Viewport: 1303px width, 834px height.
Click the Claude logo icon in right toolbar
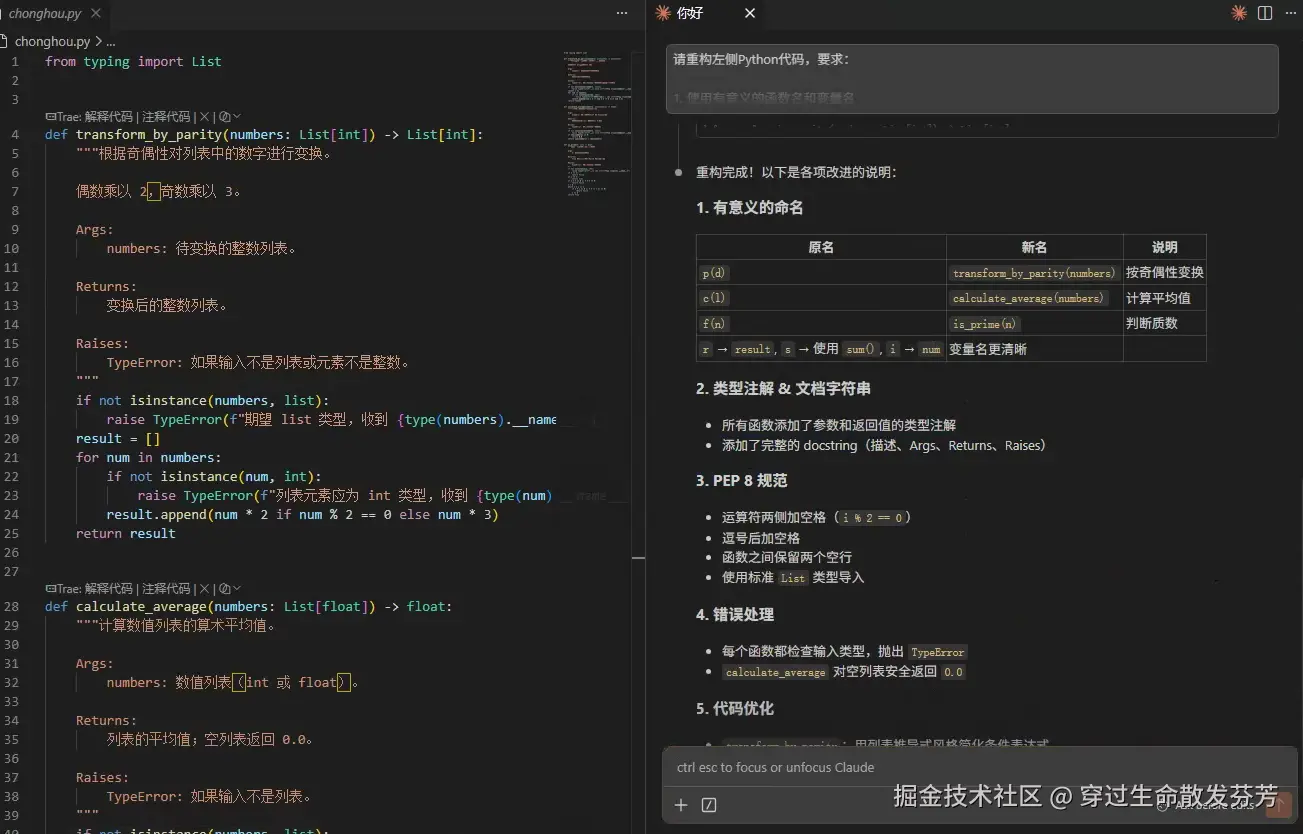(1239, 13)
